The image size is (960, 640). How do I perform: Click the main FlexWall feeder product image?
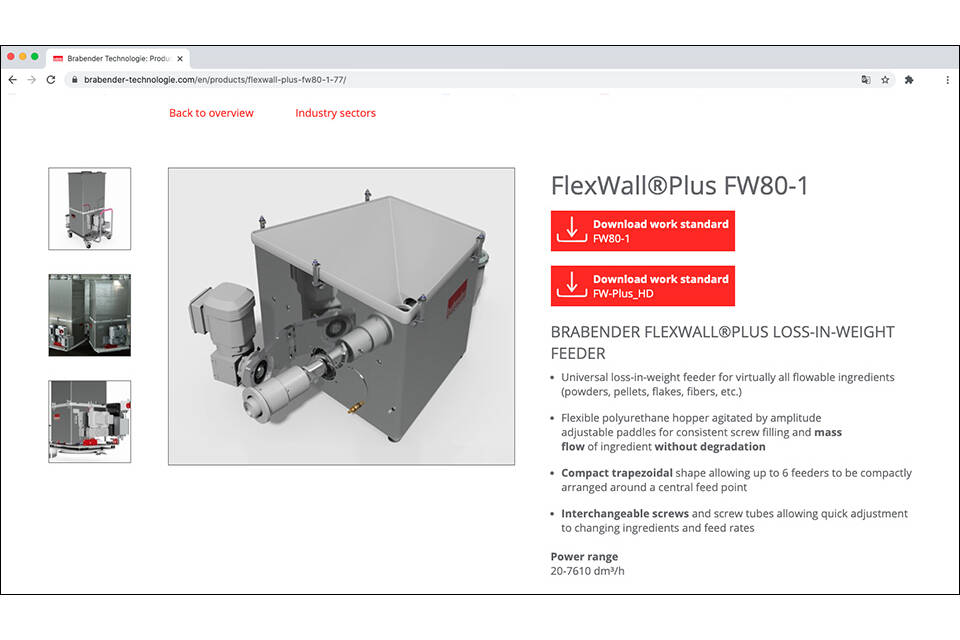tap(341, 316)
